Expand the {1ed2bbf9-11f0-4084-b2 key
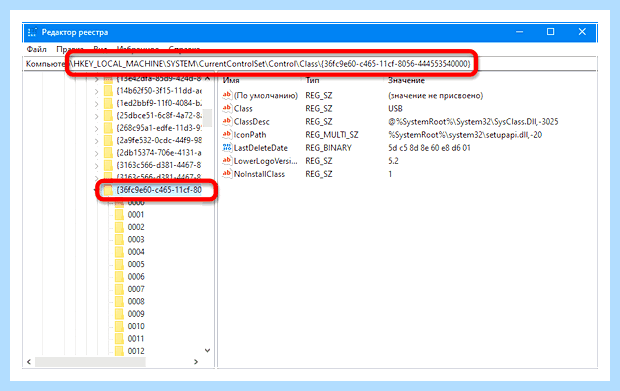The image size is (620, 391). pos(96,104)
